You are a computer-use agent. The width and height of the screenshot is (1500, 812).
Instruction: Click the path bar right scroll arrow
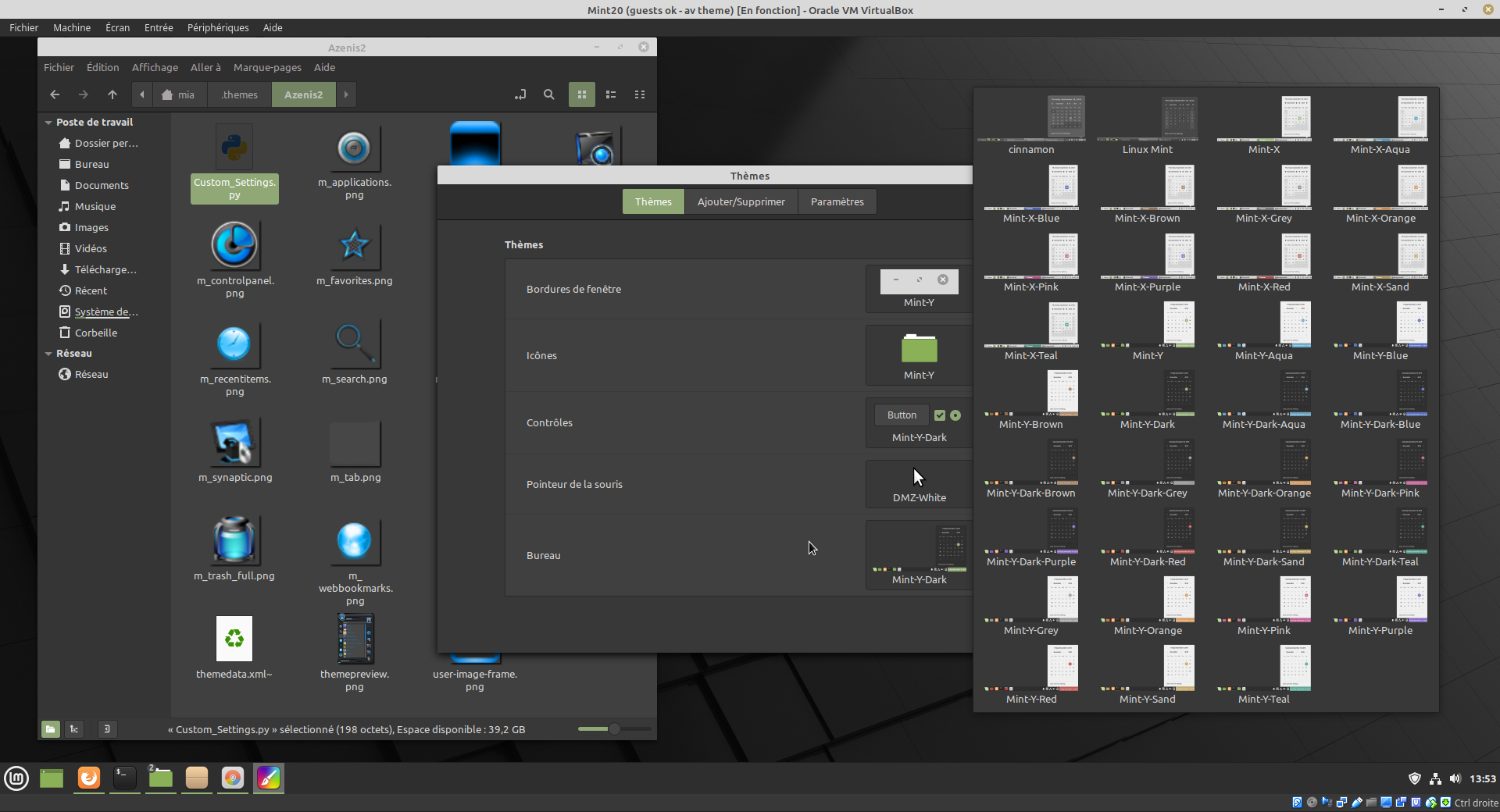pos(346,94)
